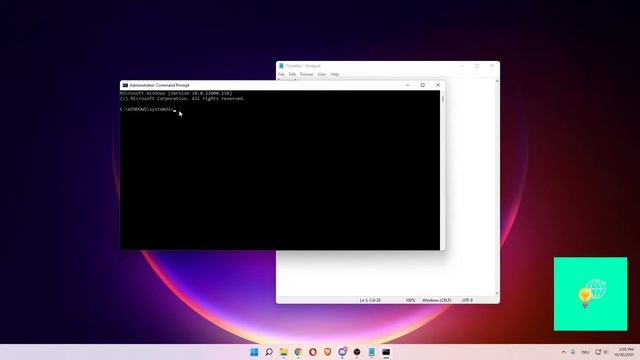Viewport: 640px width, 360px height.
Task: Maximize the Command Prompt window
Action: pyautogui.click(x=423, y=85)
